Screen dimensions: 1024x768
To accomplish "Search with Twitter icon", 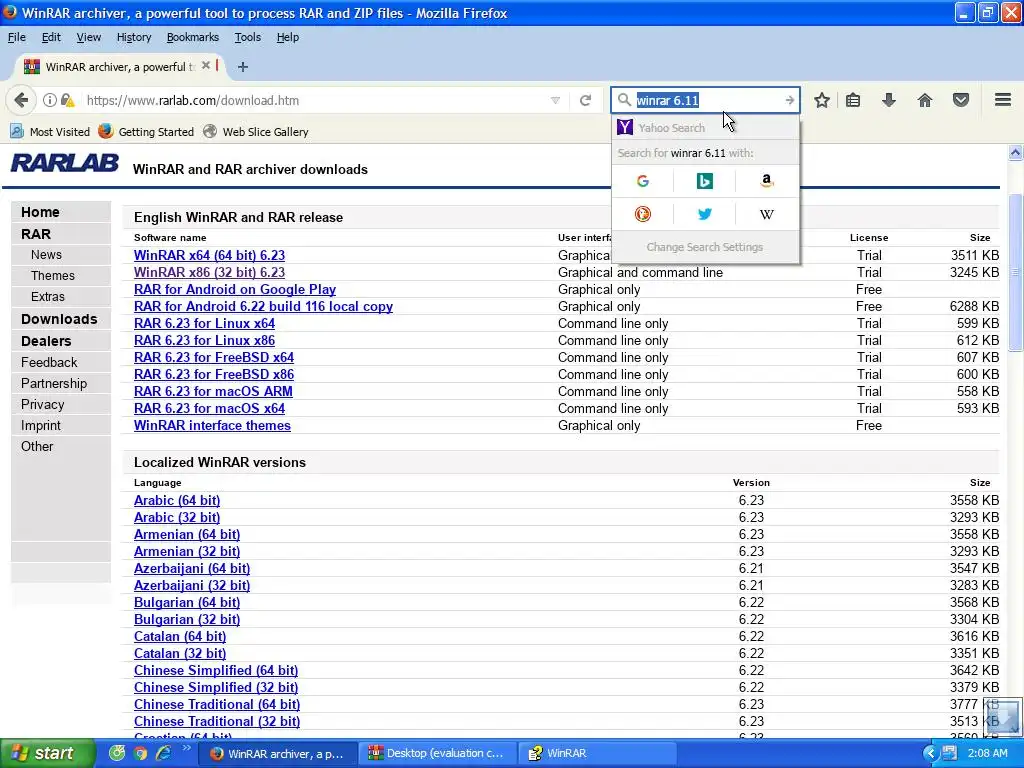I will coord(705,214).
